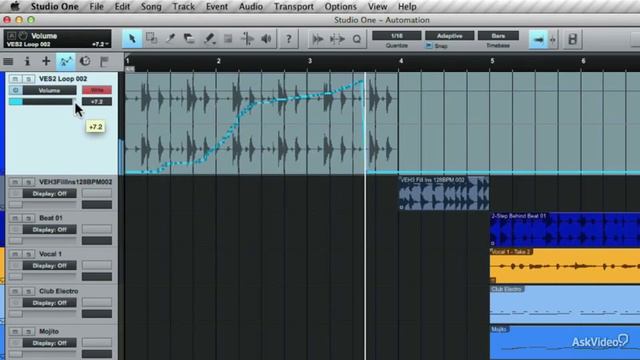Click the highlighted arrow toolbar button
The height and width of the screenshot is (360, 640).
(x=538, y=40)
